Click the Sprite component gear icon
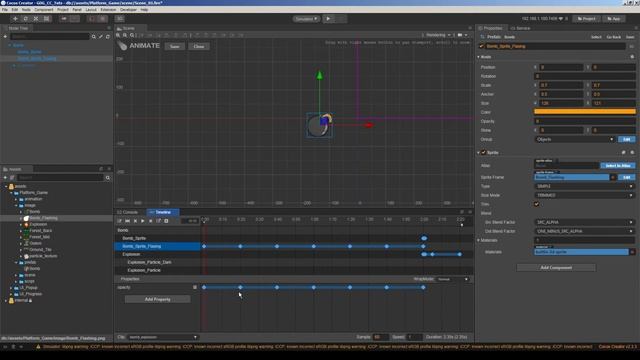The image size is (640, 360). click(x=632, y=152)
